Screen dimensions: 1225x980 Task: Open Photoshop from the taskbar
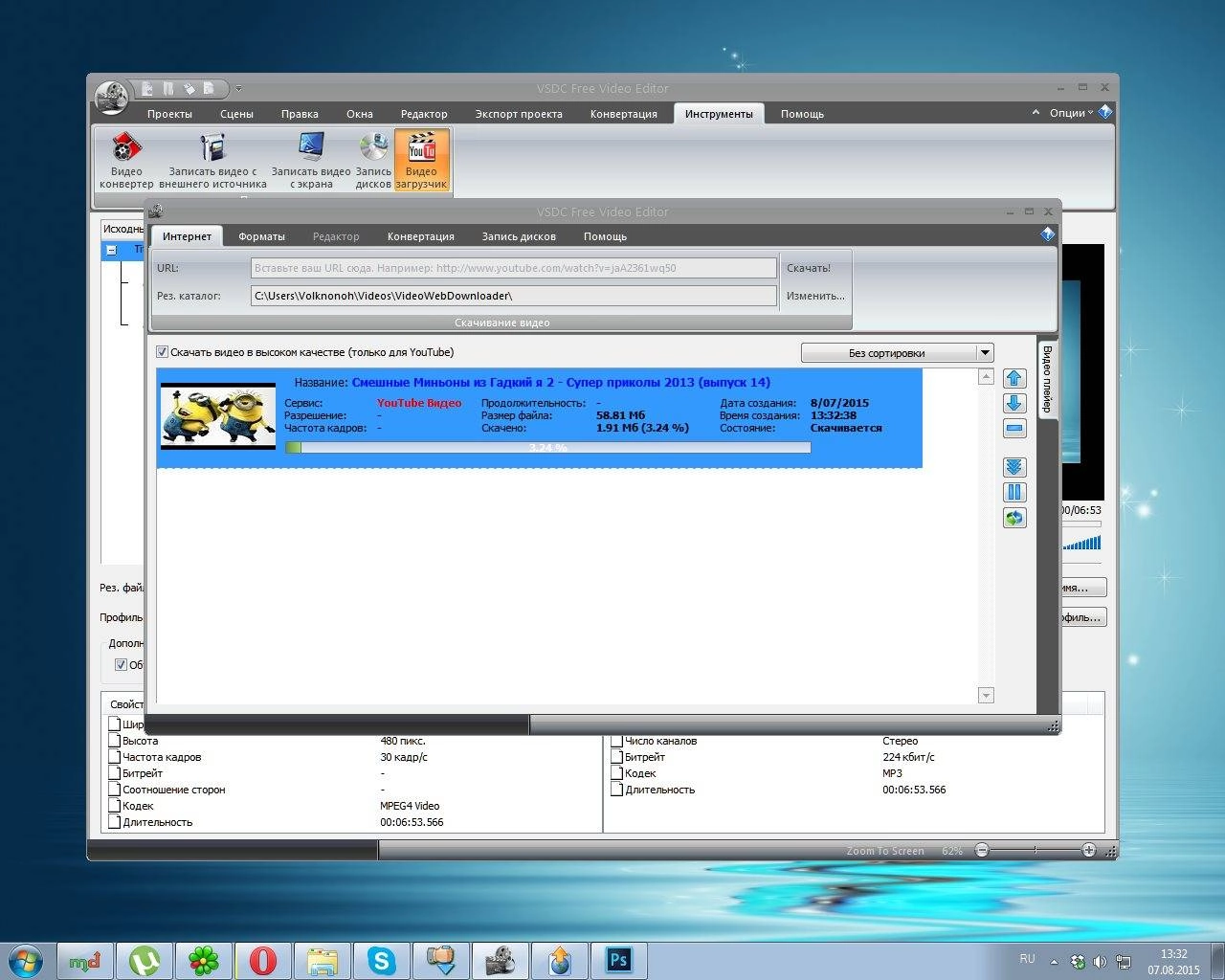click(619, 960)
